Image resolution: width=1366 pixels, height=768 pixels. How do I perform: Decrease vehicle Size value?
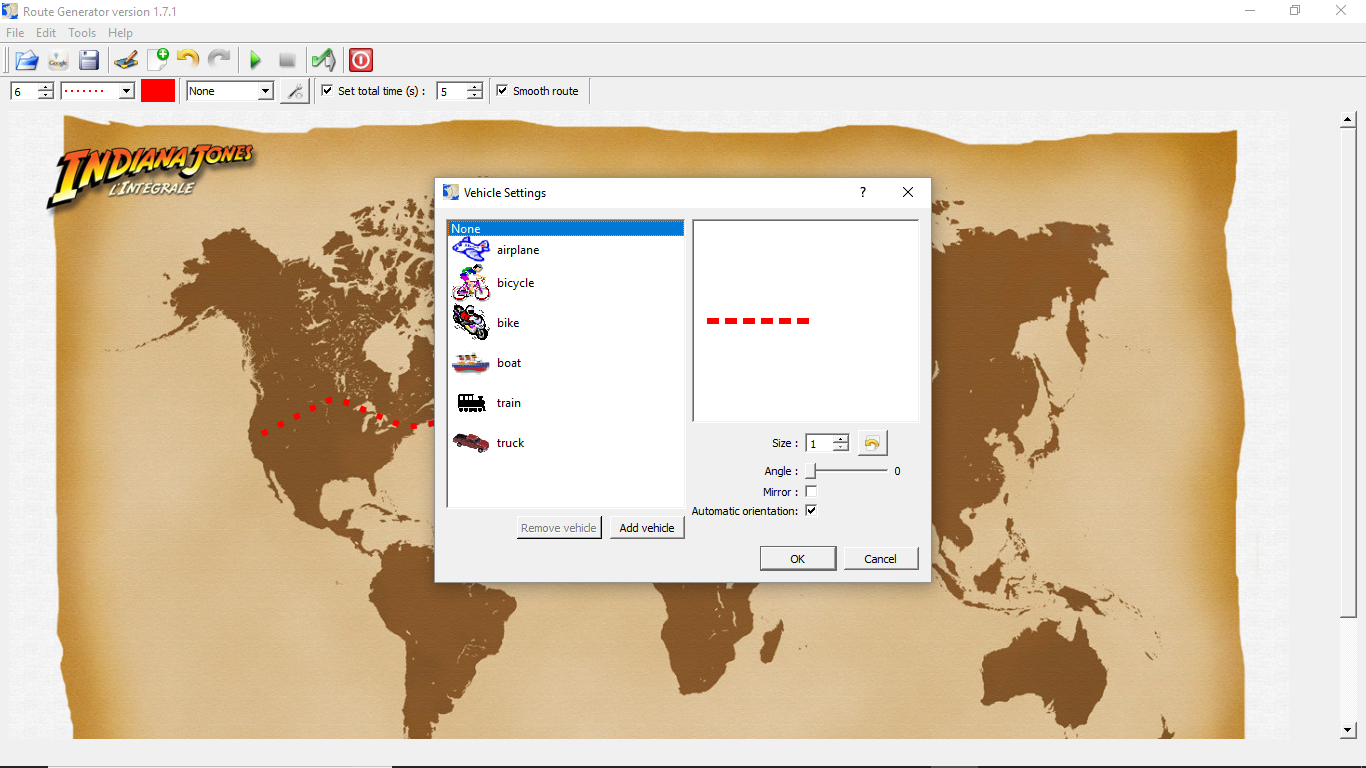(x=841, y=447)
